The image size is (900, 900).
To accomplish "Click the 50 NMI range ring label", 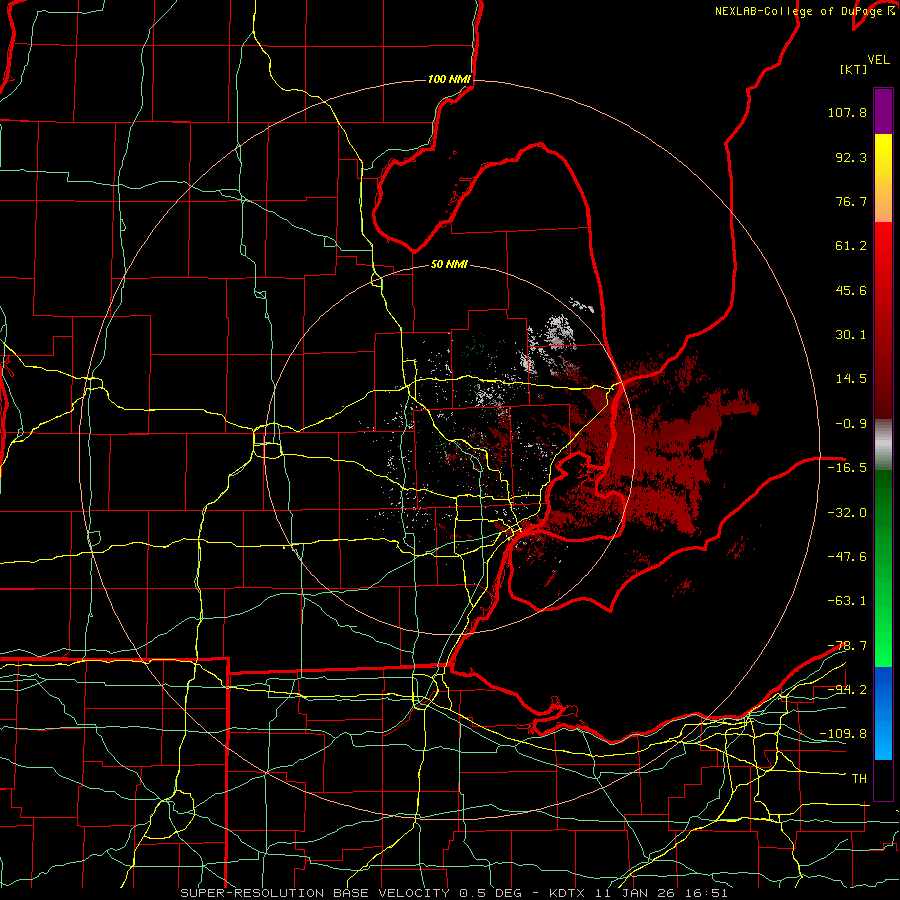I will 449,265.
